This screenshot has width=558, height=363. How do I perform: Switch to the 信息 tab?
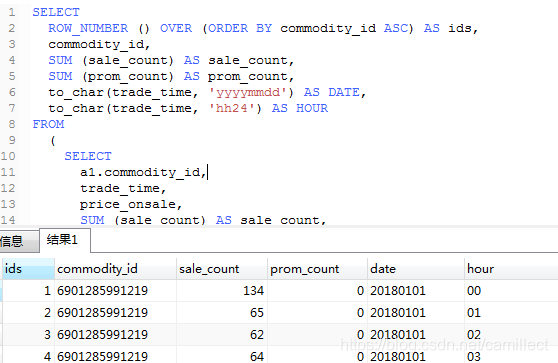tap(18, 242)
